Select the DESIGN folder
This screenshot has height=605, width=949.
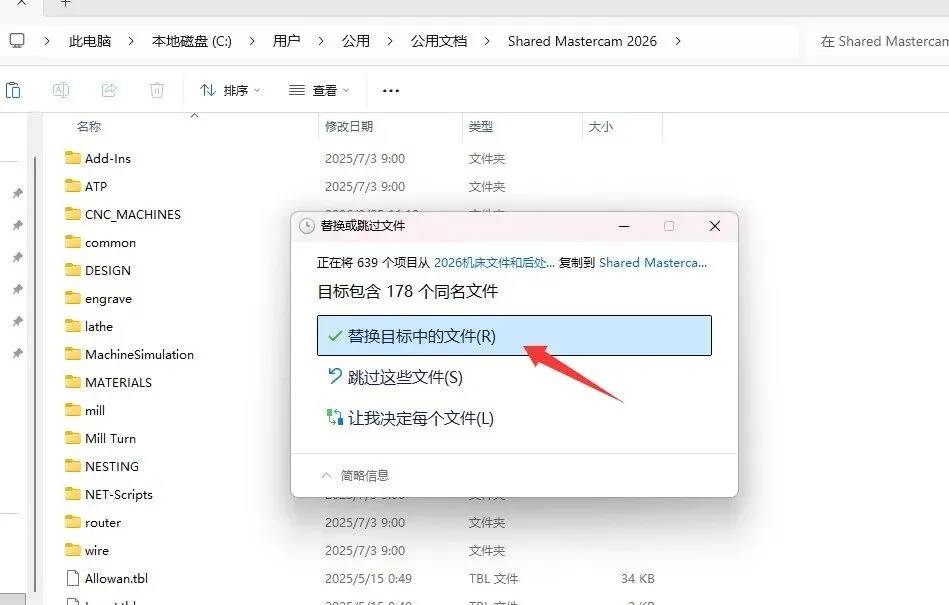(x=97, y=270)
